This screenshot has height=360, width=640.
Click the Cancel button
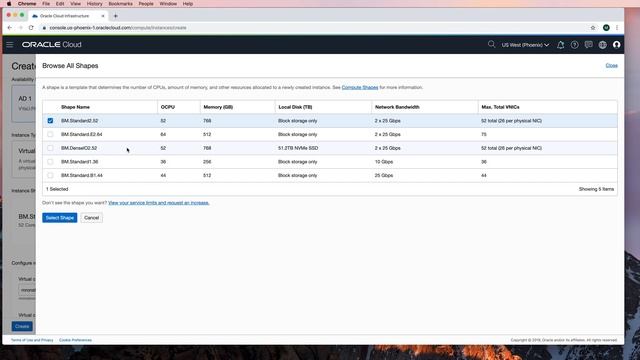tap(91, 218)
